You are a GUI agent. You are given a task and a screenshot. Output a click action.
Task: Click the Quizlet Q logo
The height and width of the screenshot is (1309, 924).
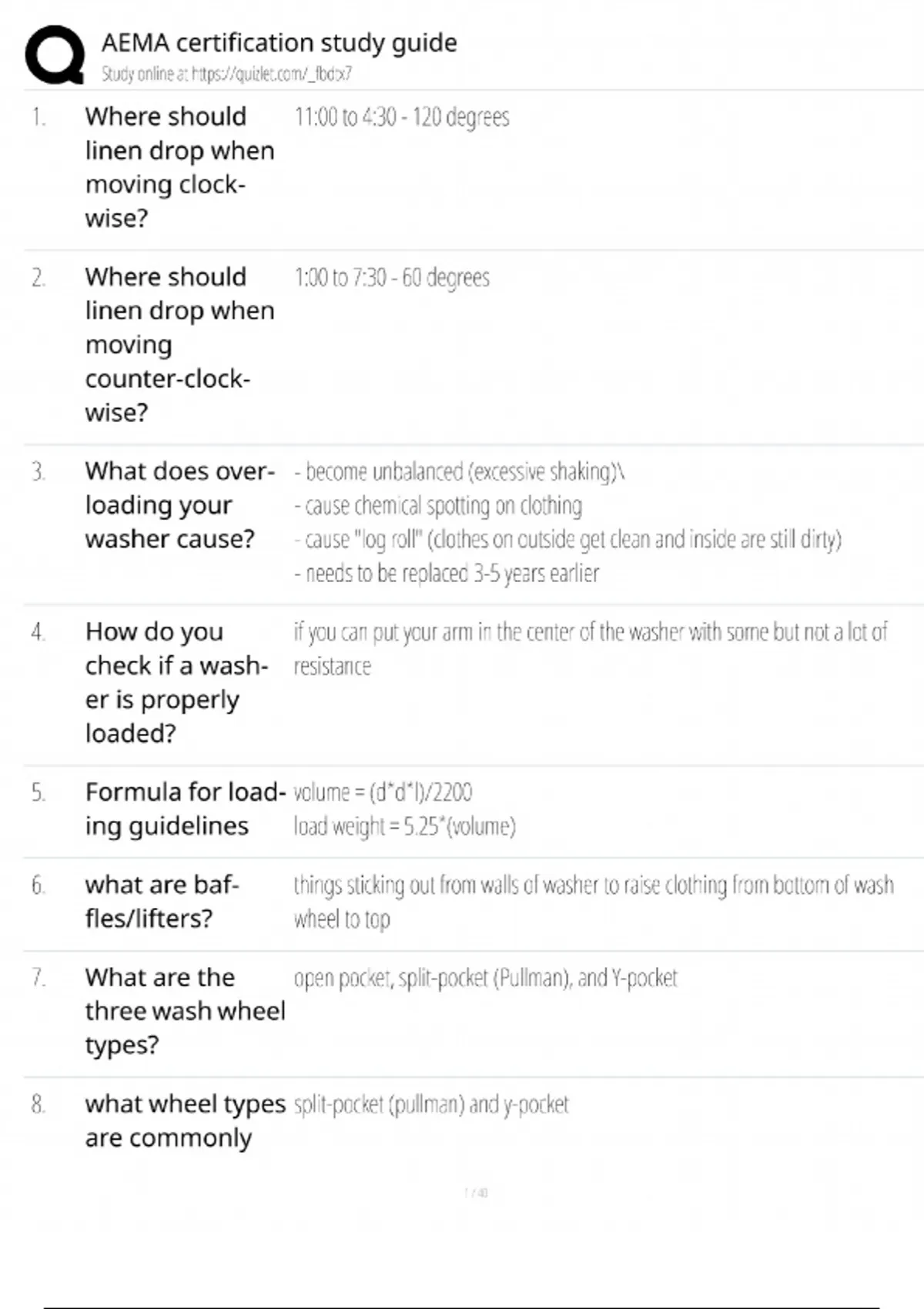[55, 54]
